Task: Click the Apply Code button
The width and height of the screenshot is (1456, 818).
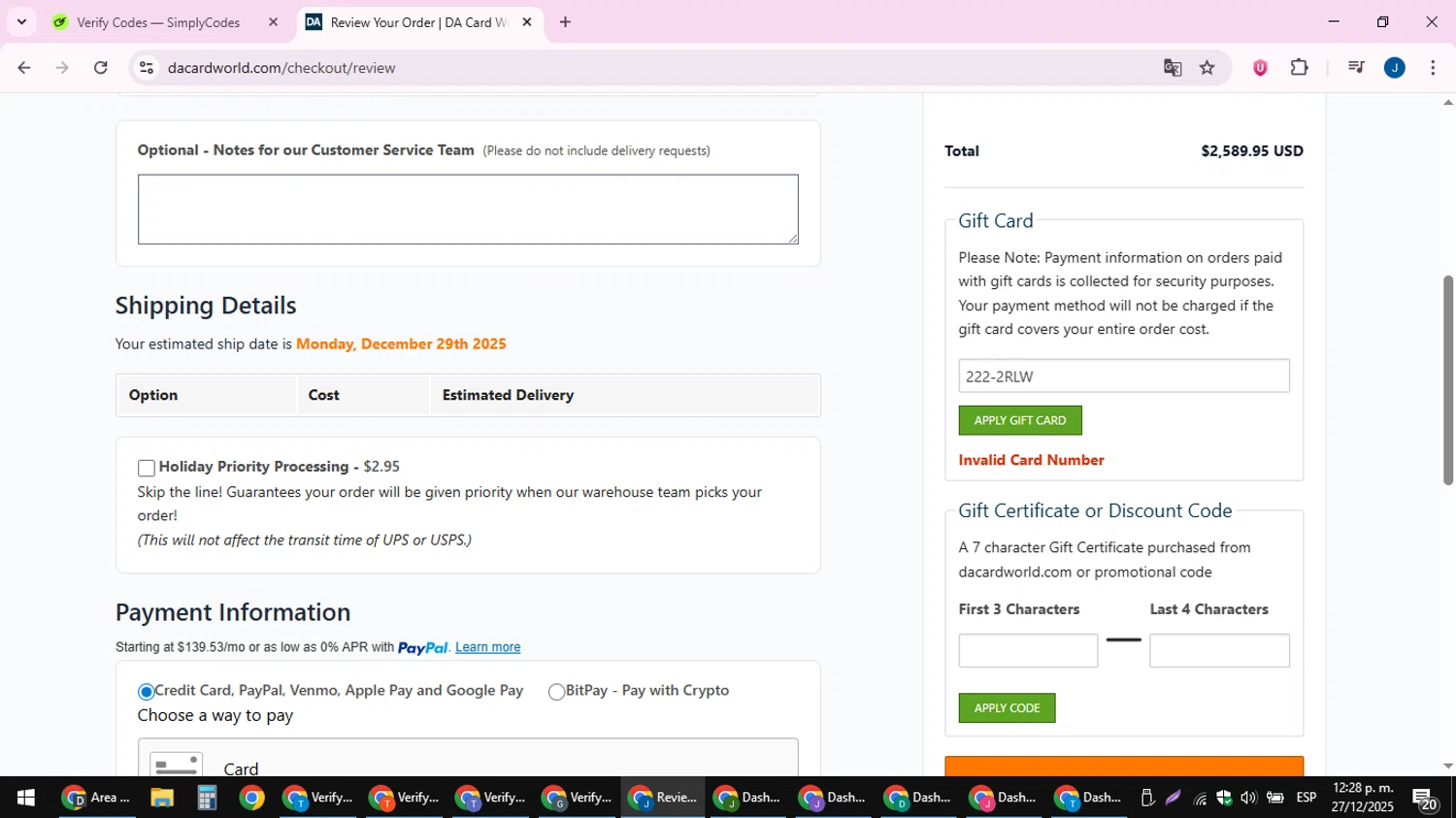Action: point(1007,707)
